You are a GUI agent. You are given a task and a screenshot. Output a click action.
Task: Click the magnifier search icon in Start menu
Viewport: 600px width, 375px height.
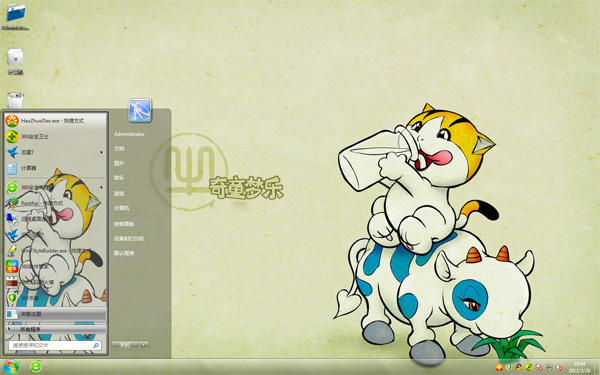[x=96, y=345]
